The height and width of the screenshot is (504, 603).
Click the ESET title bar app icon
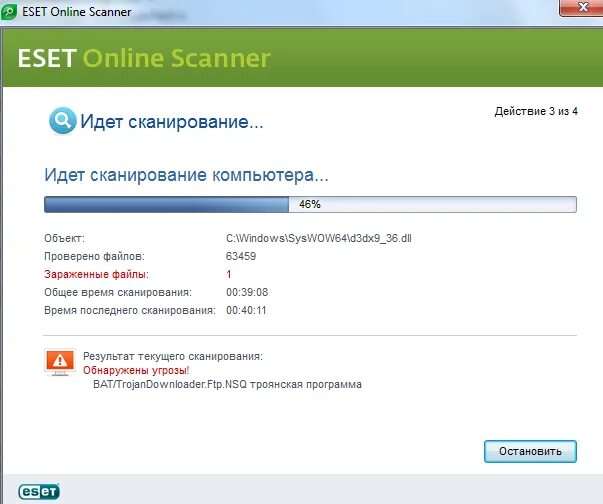tap(8, 12)
